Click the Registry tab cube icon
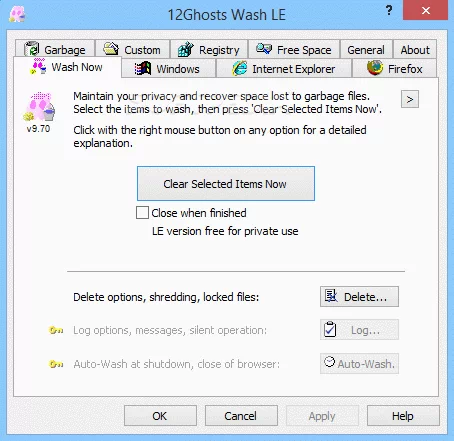 point(186,49)
